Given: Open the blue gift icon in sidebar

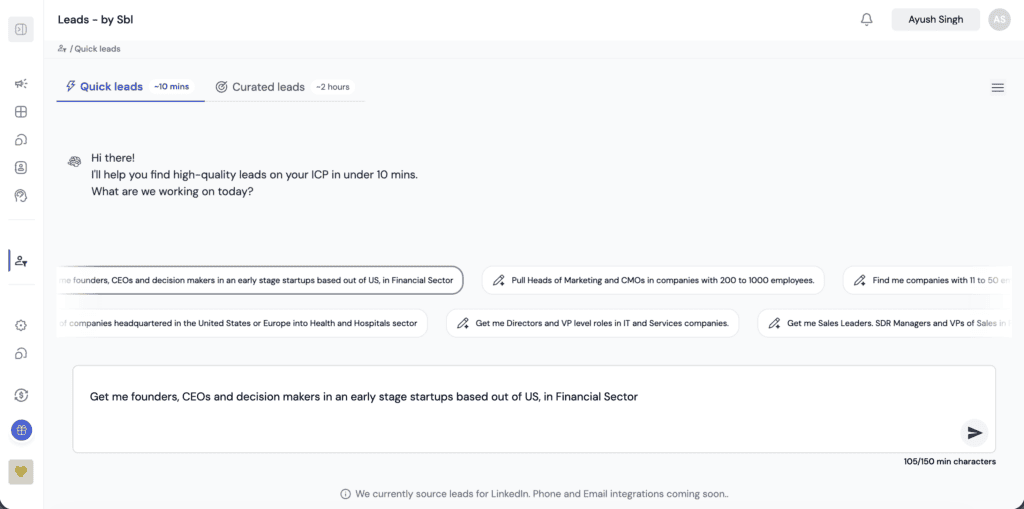Looking at the screenshot, I should tap(21, 430).
